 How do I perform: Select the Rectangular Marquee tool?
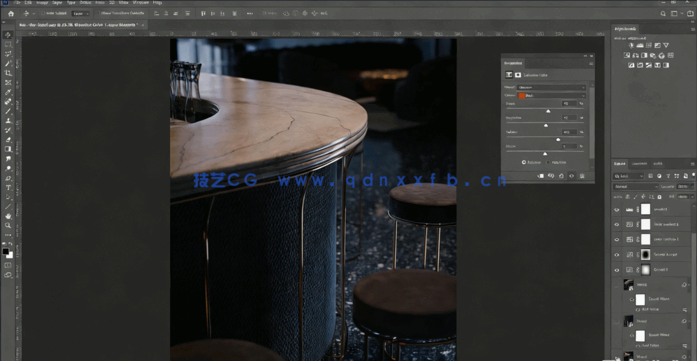click(8, 44)
